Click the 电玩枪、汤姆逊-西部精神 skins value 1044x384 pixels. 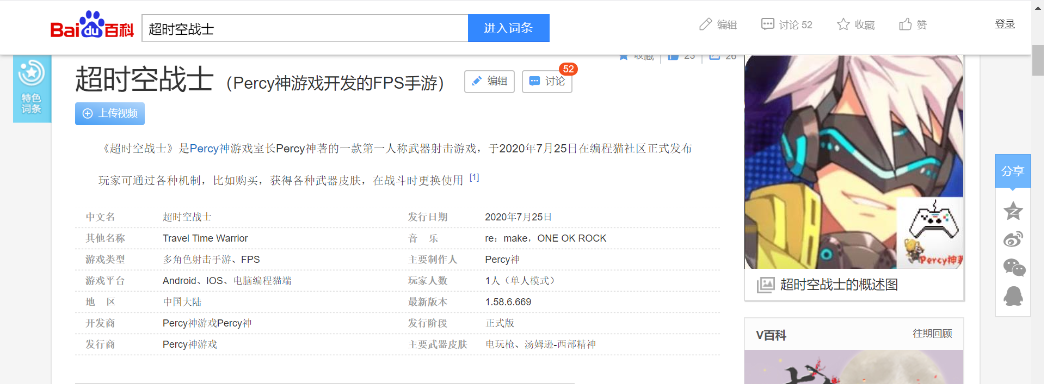tap(540, 345)
